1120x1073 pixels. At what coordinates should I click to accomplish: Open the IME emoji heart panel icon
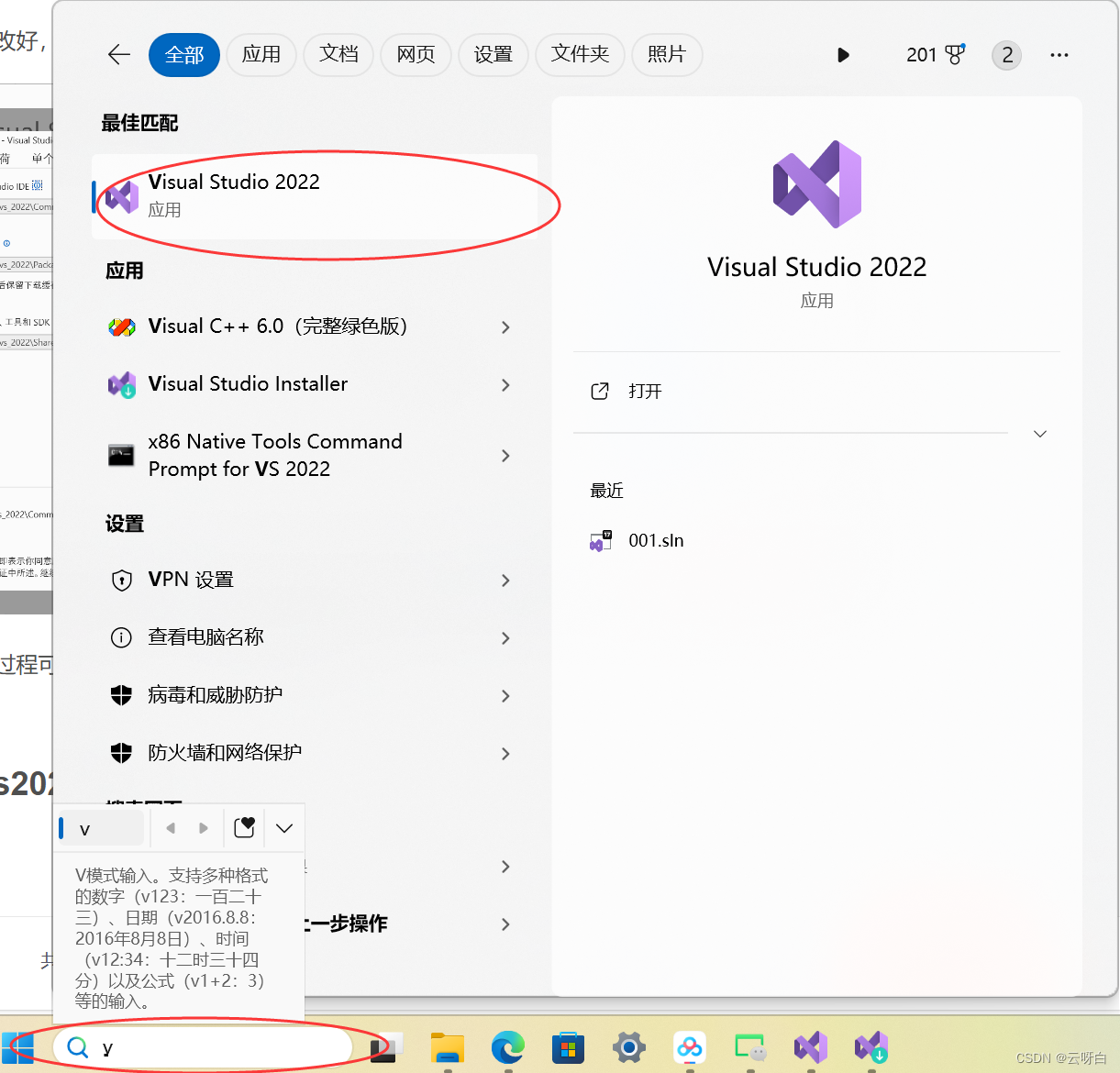point(244,828)
